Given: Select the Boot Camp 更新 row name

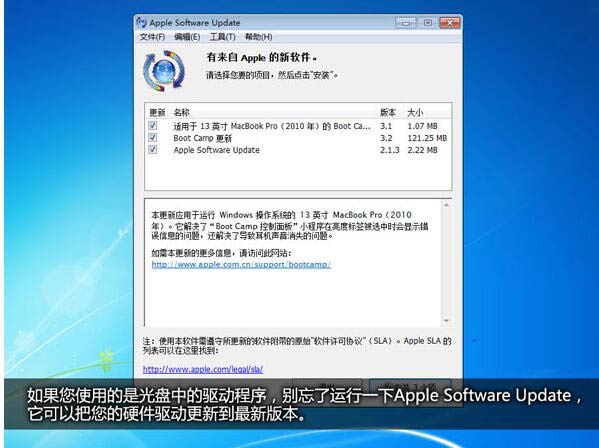Looking at the screenshot, I should 202,138.
